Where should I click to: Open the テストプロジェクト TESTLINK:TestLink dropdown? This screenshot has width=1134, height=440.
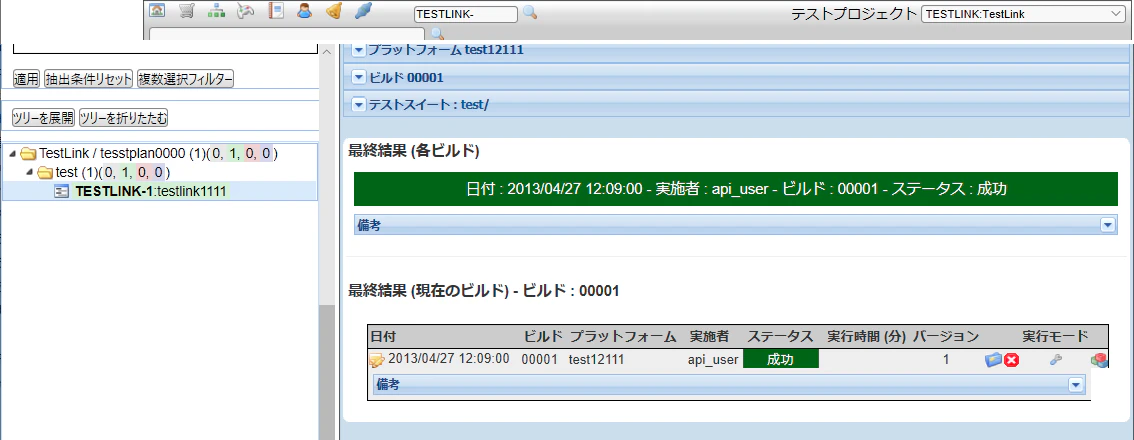click(1021, 13)
